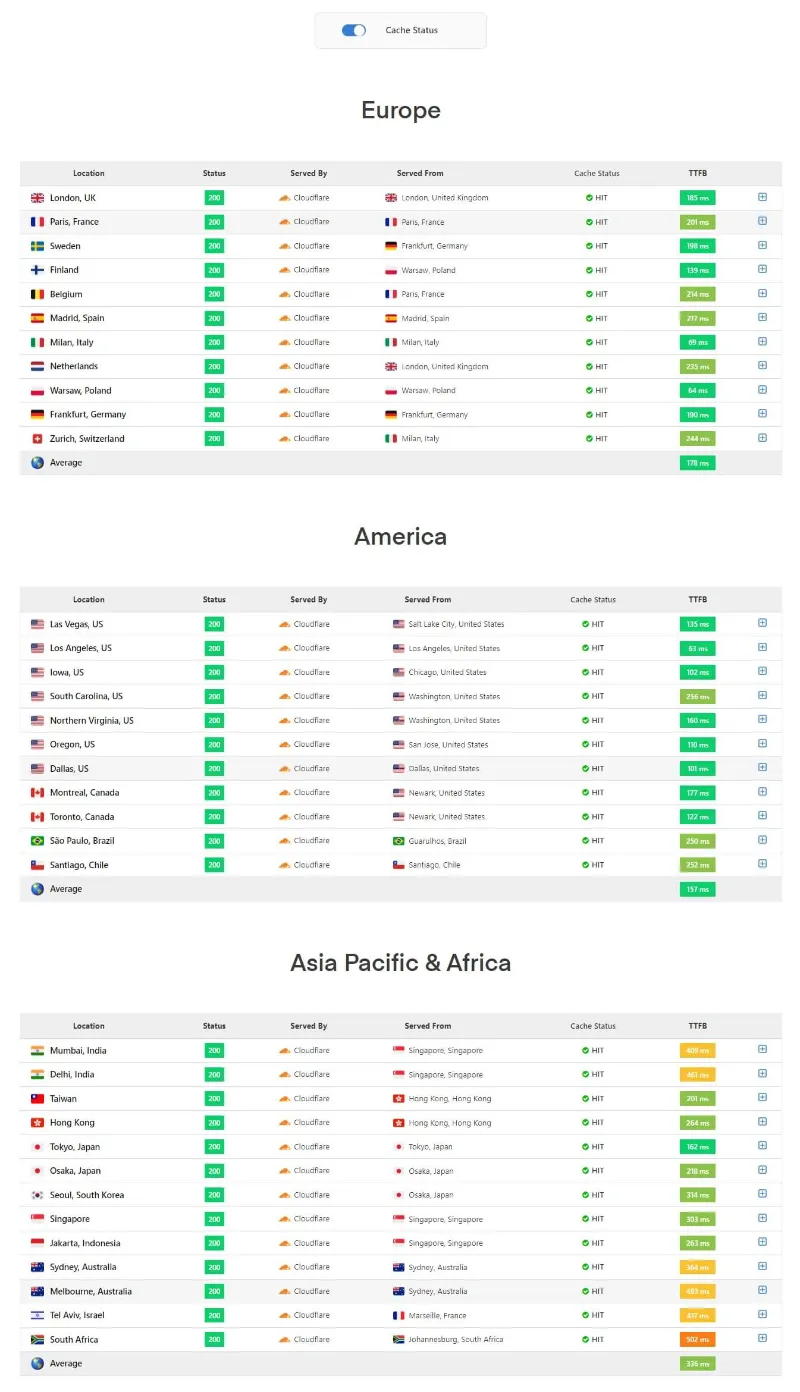Click the 461 ms TTFB badge for Delhi, India
Image resolution: width=800 pixels, height=1392 pixels.
click(697, 1074)
